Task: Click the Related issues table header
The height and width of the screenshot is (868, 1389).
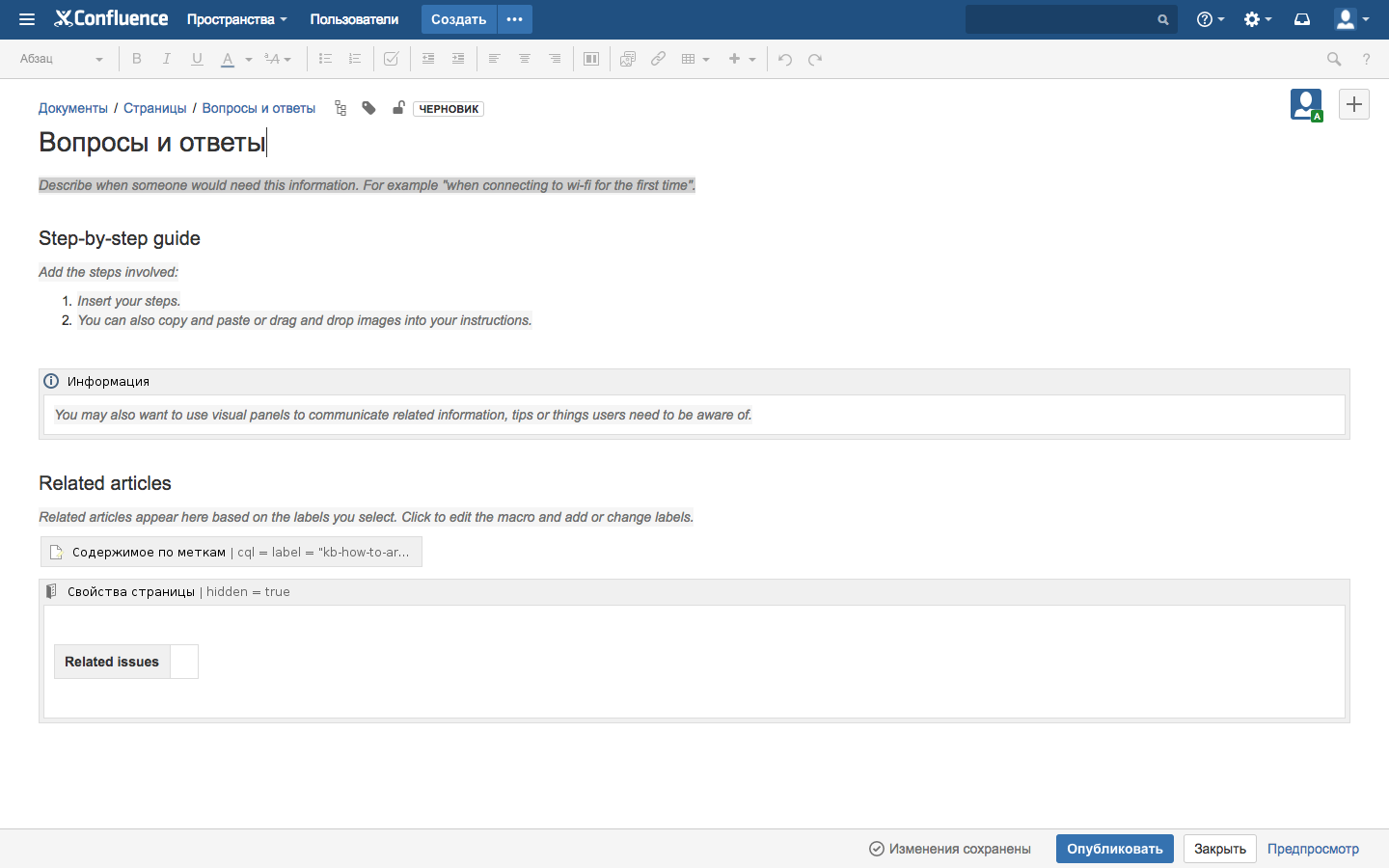Action: (x=112, y=662)
